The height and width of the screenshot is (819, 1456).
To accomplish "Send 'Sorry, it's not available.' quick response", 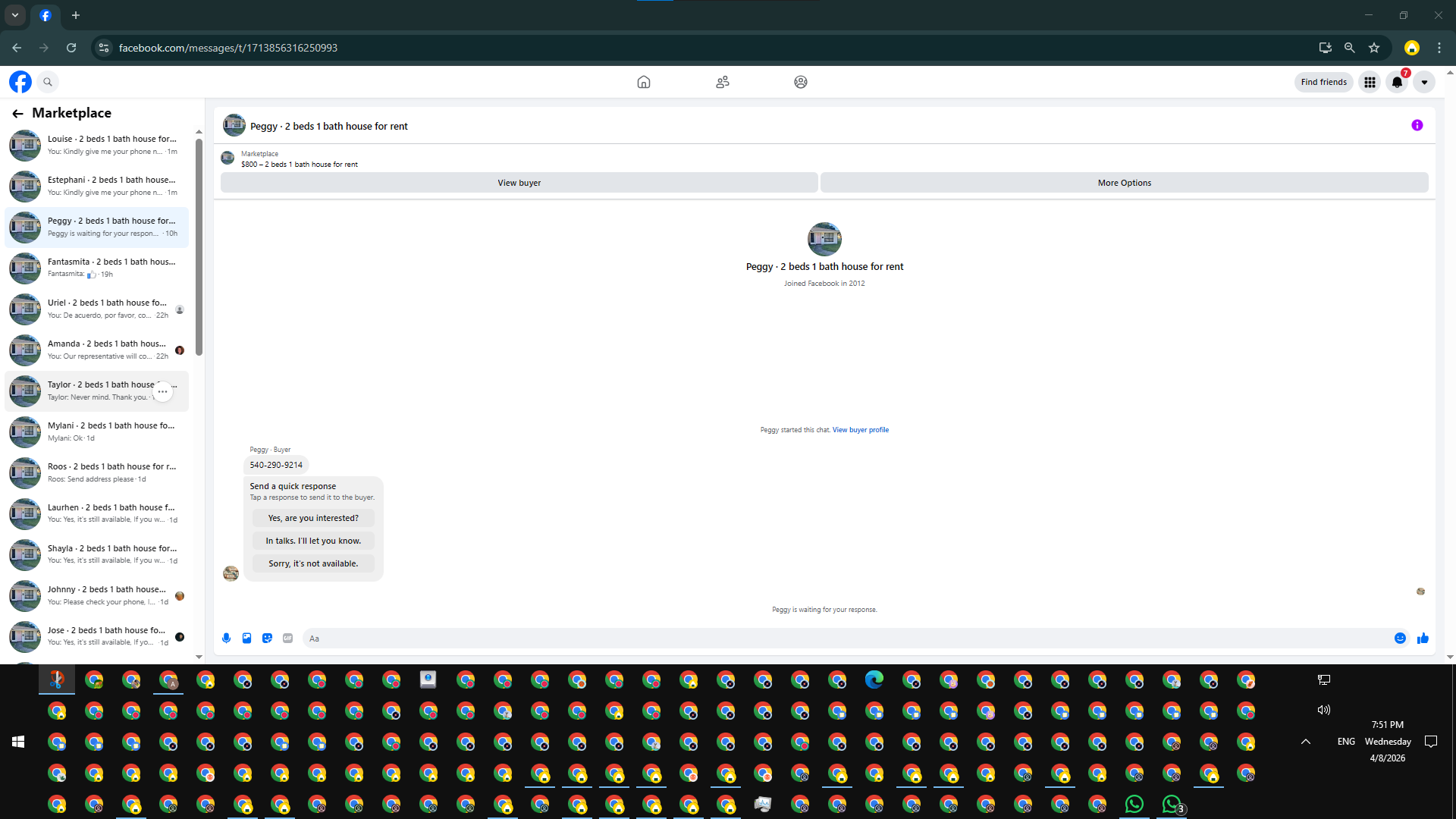I will coord(313,563).
